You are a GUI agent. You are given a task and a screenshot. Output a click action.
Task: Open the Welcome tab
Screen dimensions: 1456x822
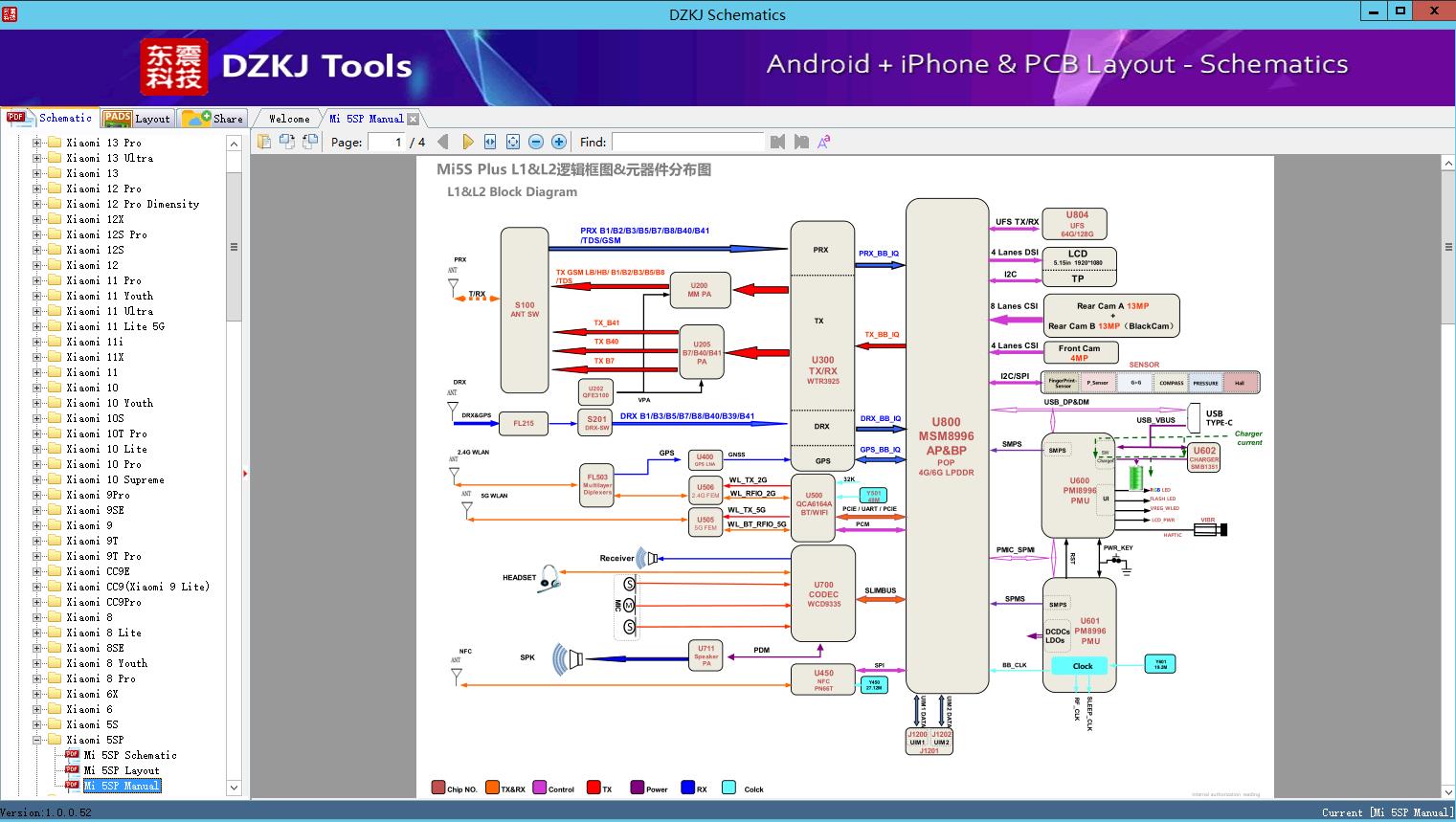[288, 119]
